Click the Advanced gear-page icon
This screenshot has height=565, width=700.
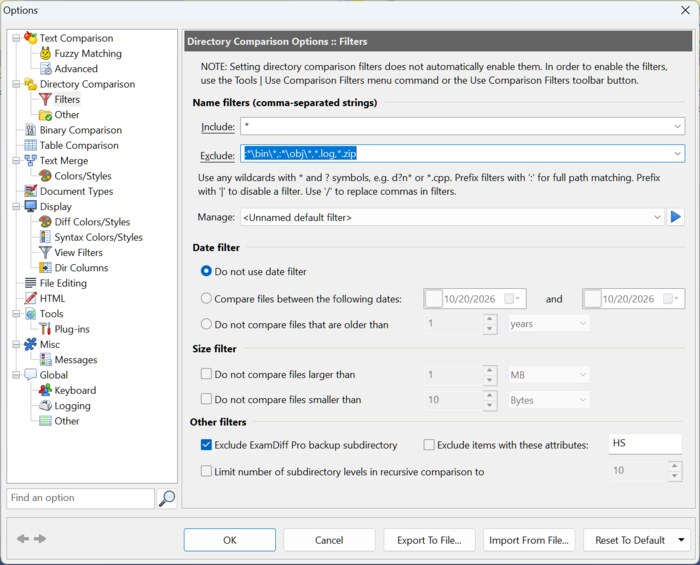45,69
